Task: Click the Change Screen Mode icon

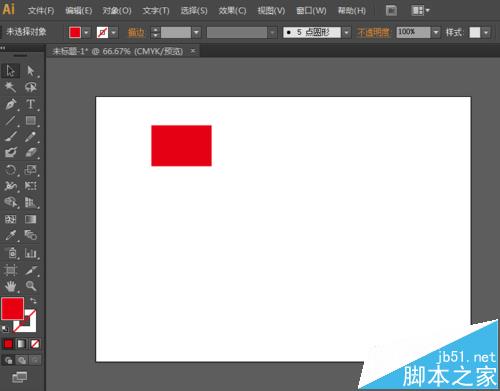Action: tap(19, 377)
